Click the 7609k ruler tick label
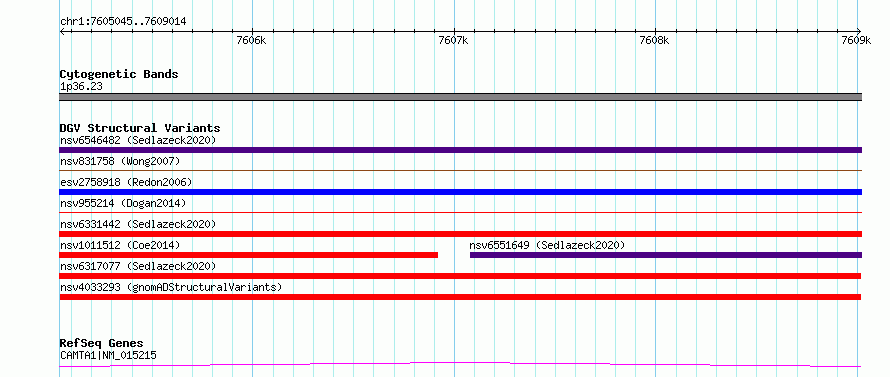The image size is (890, 377). [x=857, y=40]
